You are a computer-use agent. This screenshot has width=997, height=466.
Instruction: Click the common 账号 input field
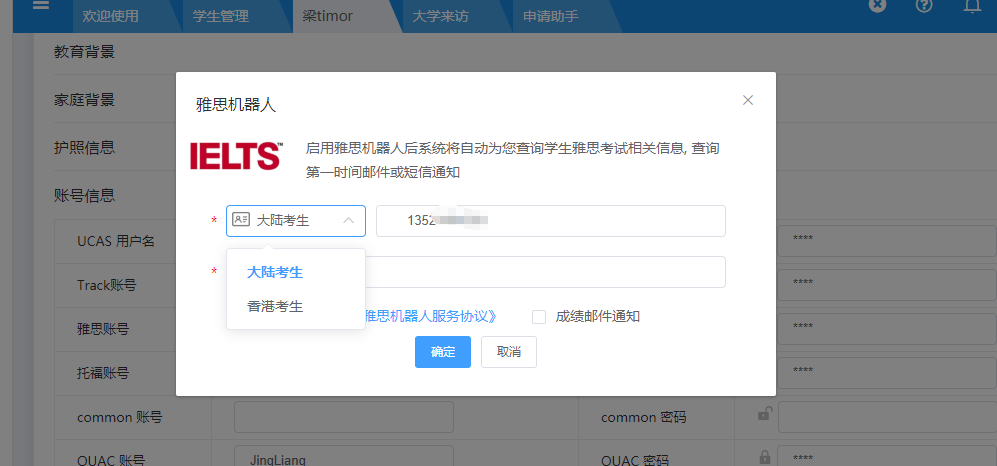[344, 417]
